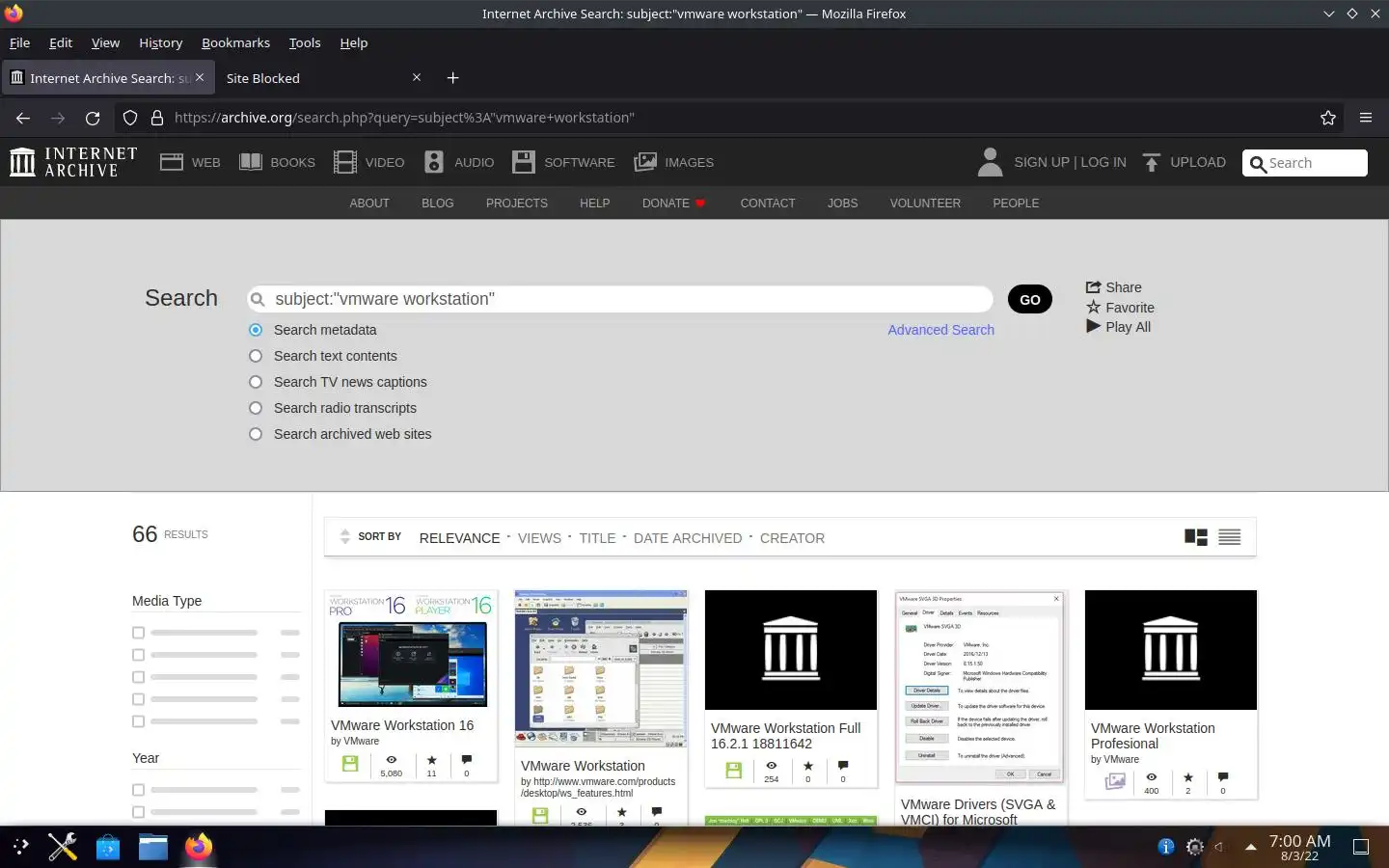This screenshot has height=868, width=1389.
Task: Switch to tile grid view
Action: tap(1196, 537)
